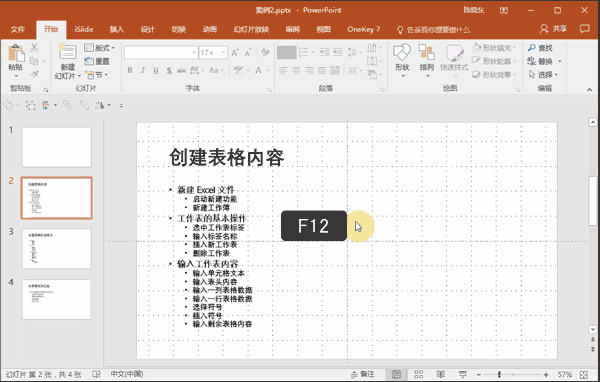600x382 pixels.
Task: Click the zoom slider handle
Action: coord(499,374)
